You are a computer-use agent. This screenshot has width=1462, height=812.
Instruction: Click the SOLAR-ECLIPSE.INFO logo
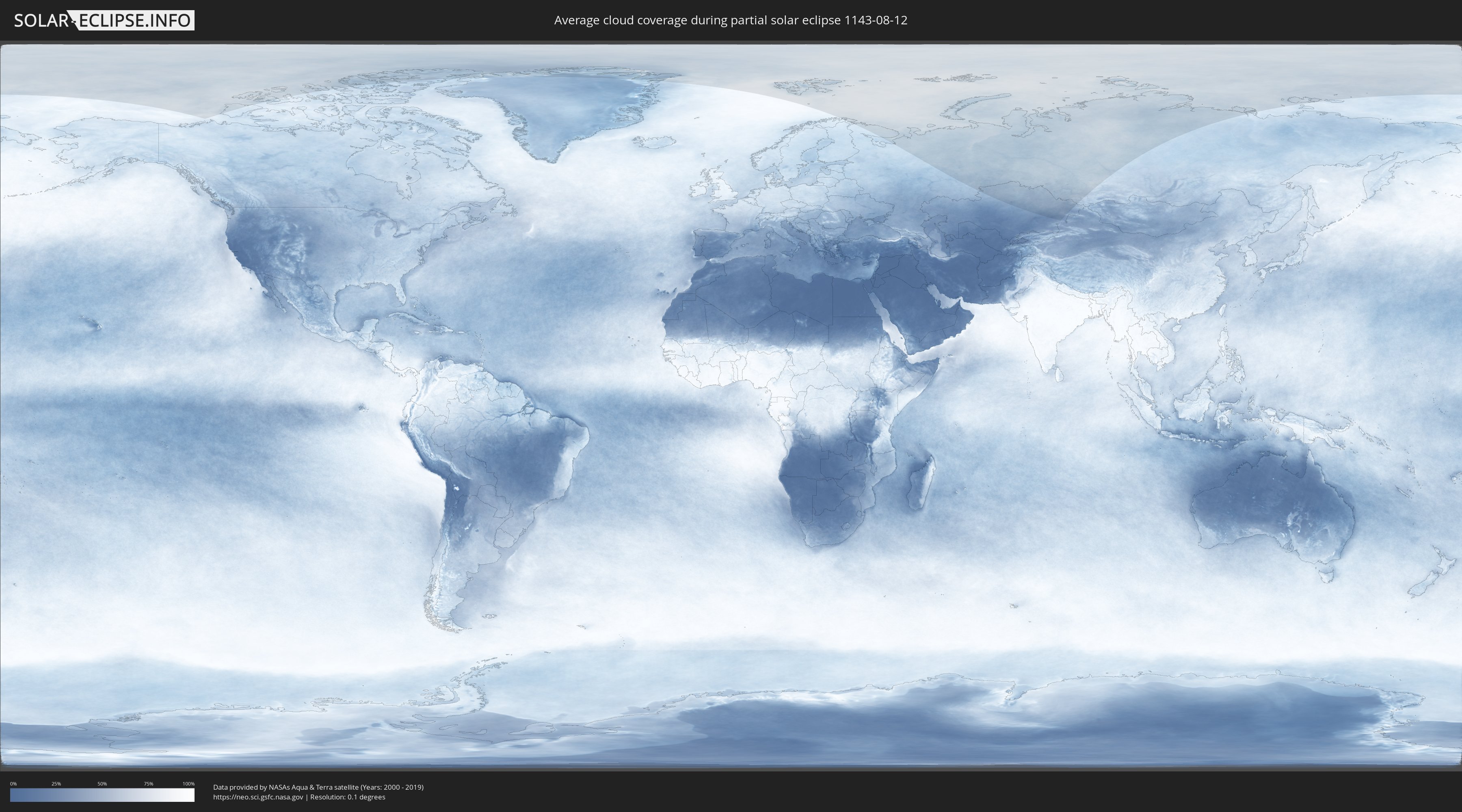(104, 20)
